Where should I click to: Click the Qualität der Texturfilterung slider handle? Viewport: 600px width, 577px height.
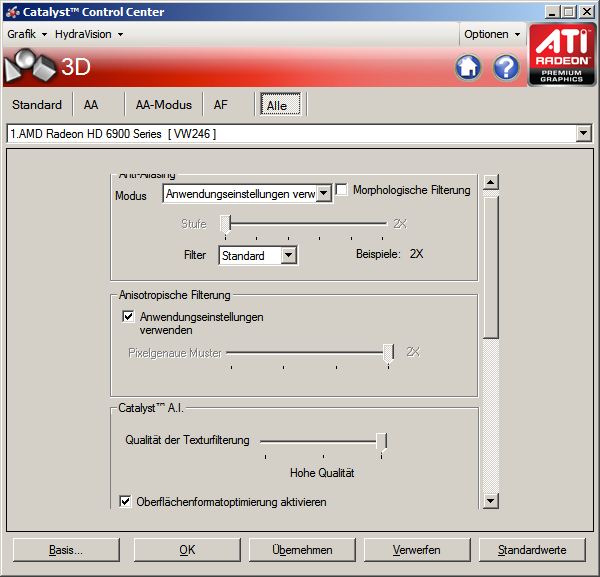382,442
